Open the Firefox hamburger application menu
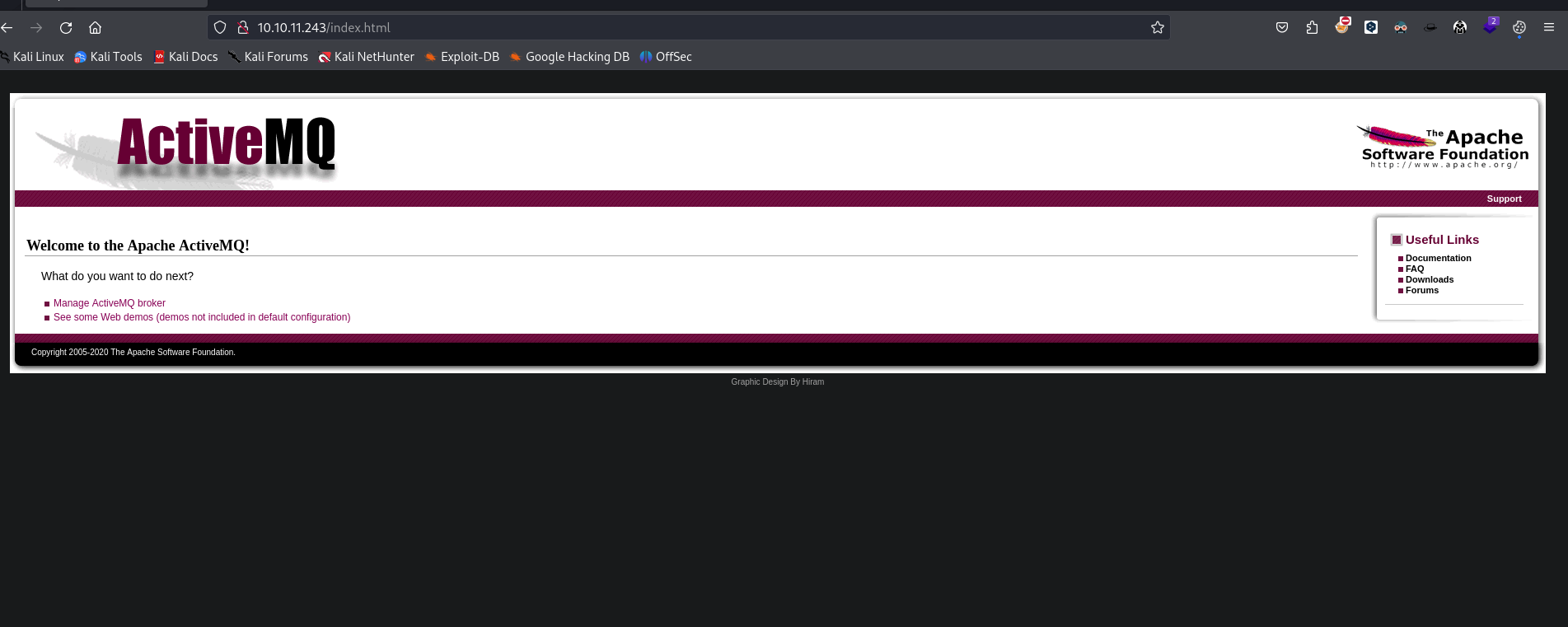This screenshot has width=1568, height=627. (1549, 28)
